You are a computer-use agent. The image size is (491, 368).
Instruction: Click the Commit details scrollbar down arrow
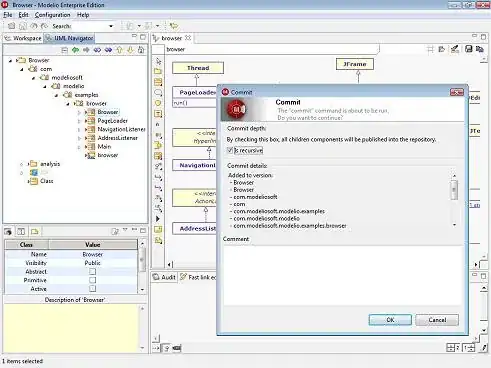click(454, 225)
